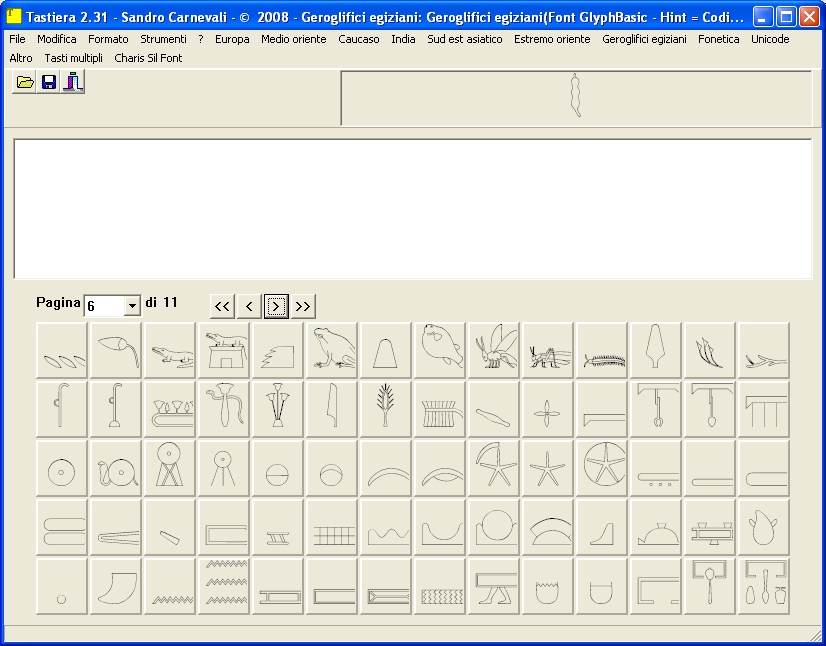Insert the irrigated land grid hieroglyph
Viewport: 826px width, 646px height.
point(332,527)
